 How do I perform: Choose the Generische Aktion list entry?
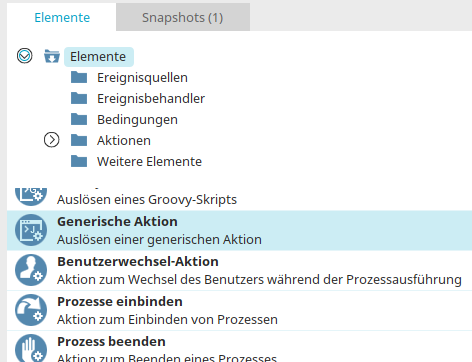(239, 230)
